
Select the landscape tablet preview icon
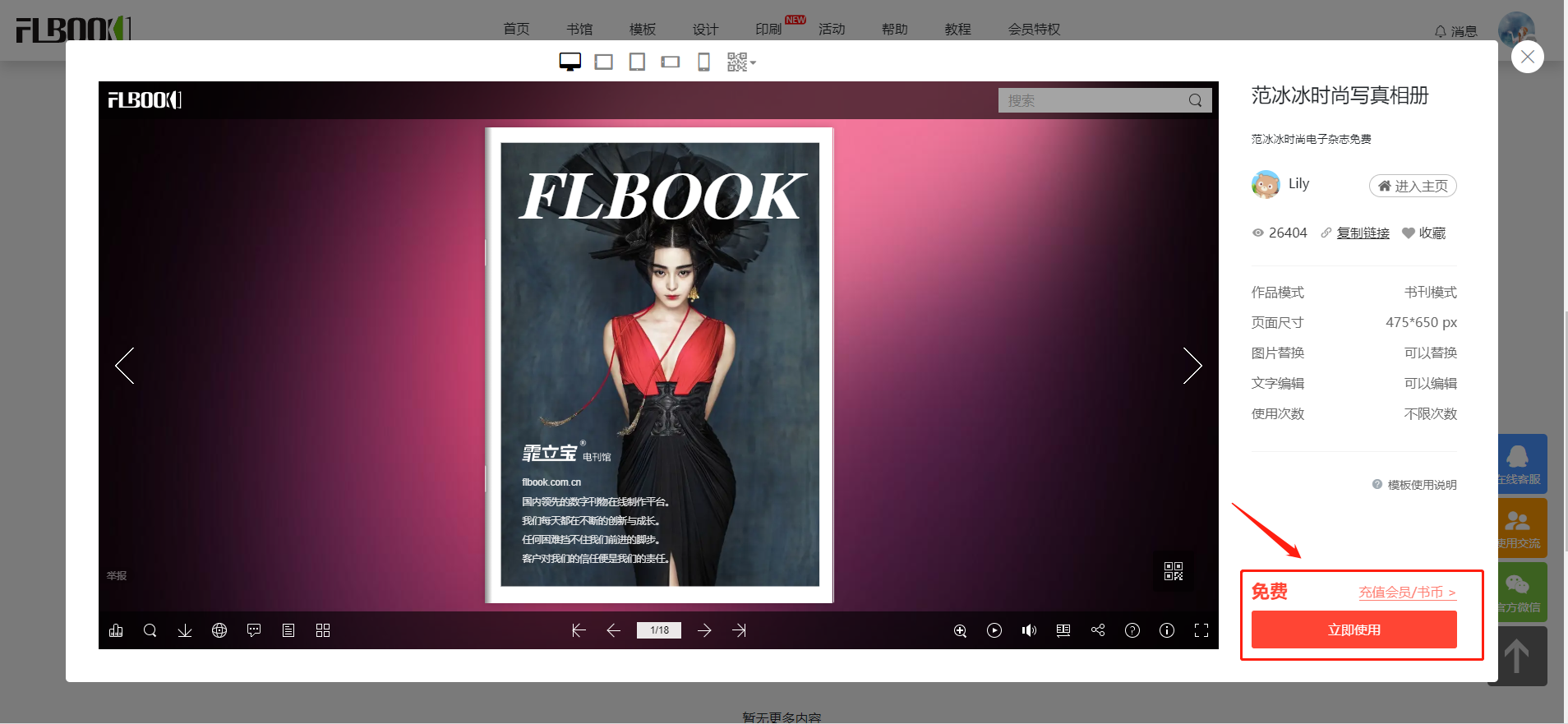[604, 62]
